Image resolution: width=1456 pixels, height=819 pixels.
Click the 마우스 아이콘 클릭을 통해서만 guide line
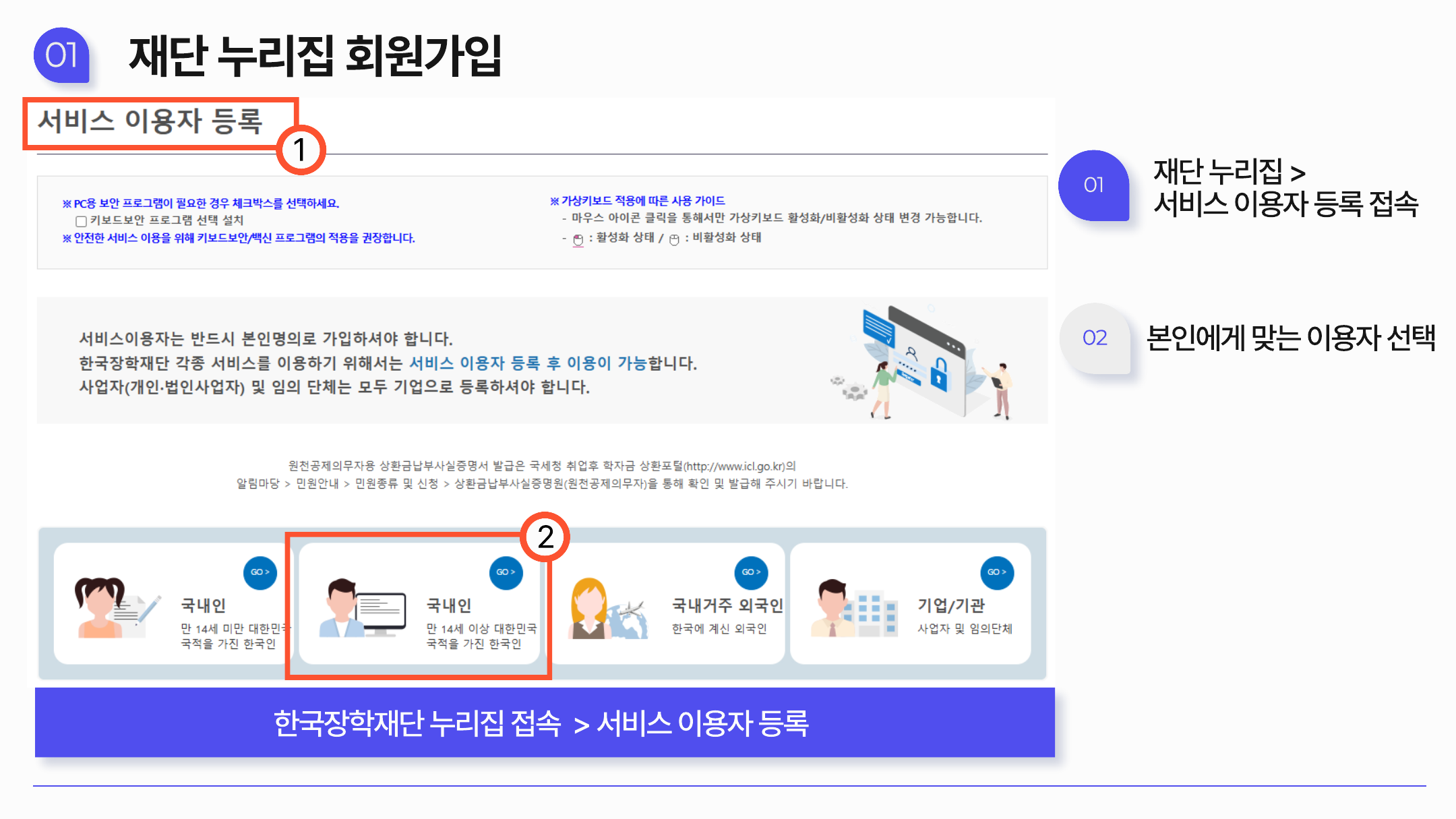click(x=772, y=218)
